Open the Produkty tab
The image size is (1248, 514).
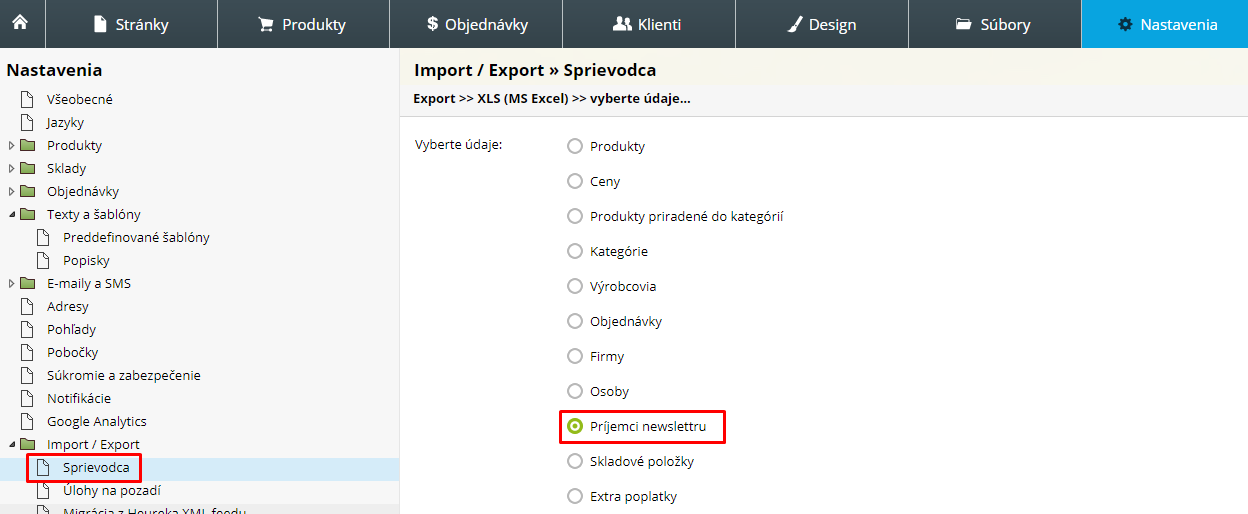tap(303, 24)
